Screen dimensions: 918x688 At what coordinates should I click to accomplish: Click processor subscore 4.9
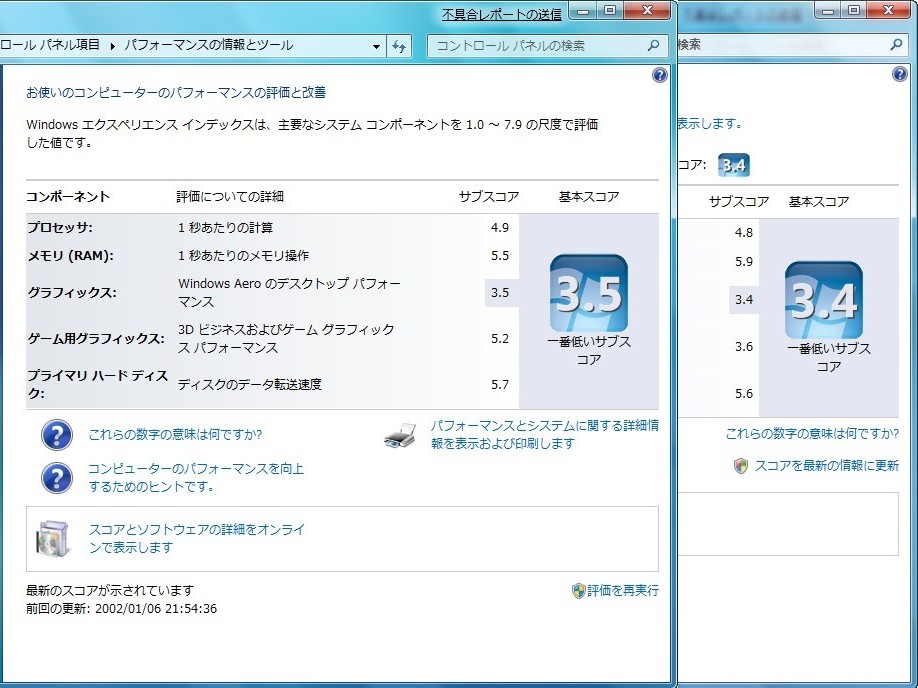point(499,228)
